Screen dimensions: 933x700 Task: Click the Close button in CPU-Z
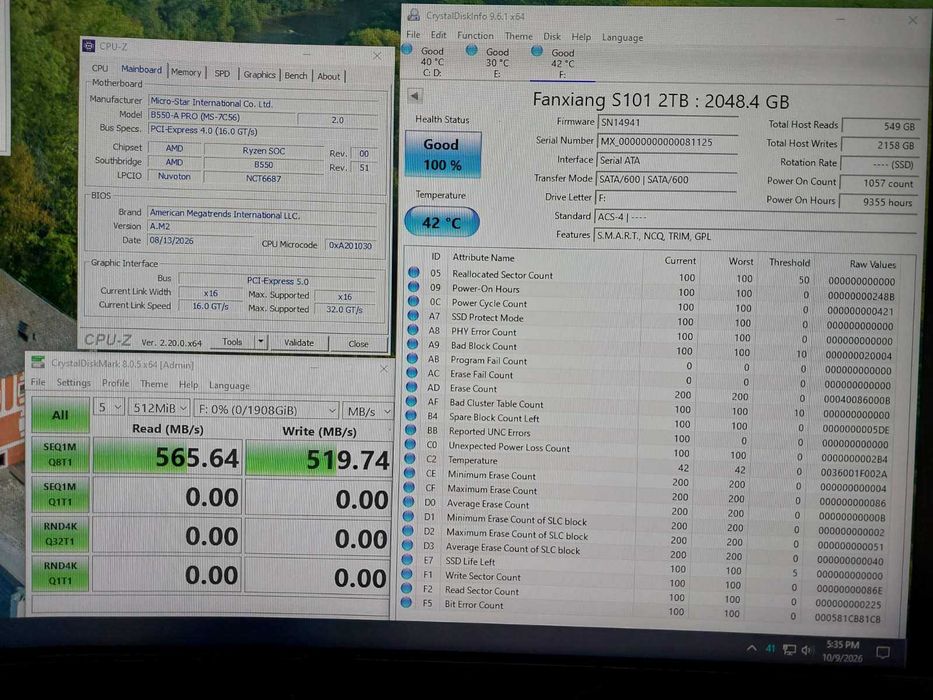[358, 343]
